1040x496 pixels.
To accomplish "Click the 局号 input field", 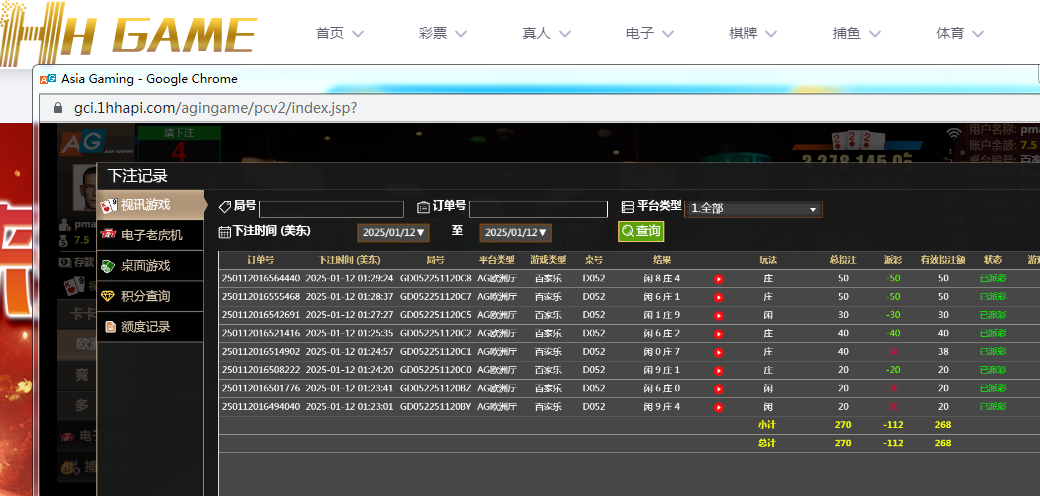I will click(331, 209).
